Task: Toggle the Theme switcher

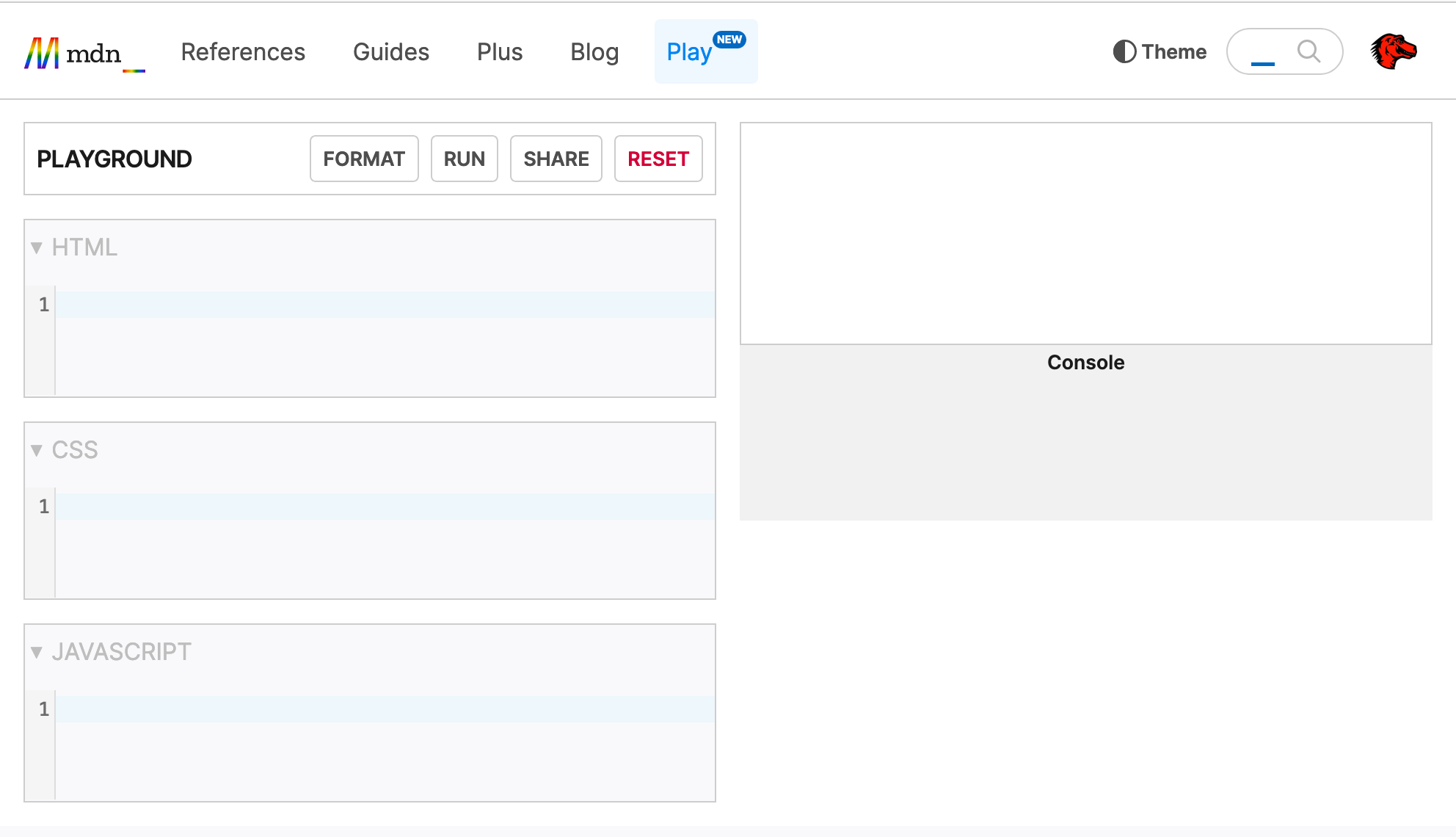Action: [x=1160, y=51]
